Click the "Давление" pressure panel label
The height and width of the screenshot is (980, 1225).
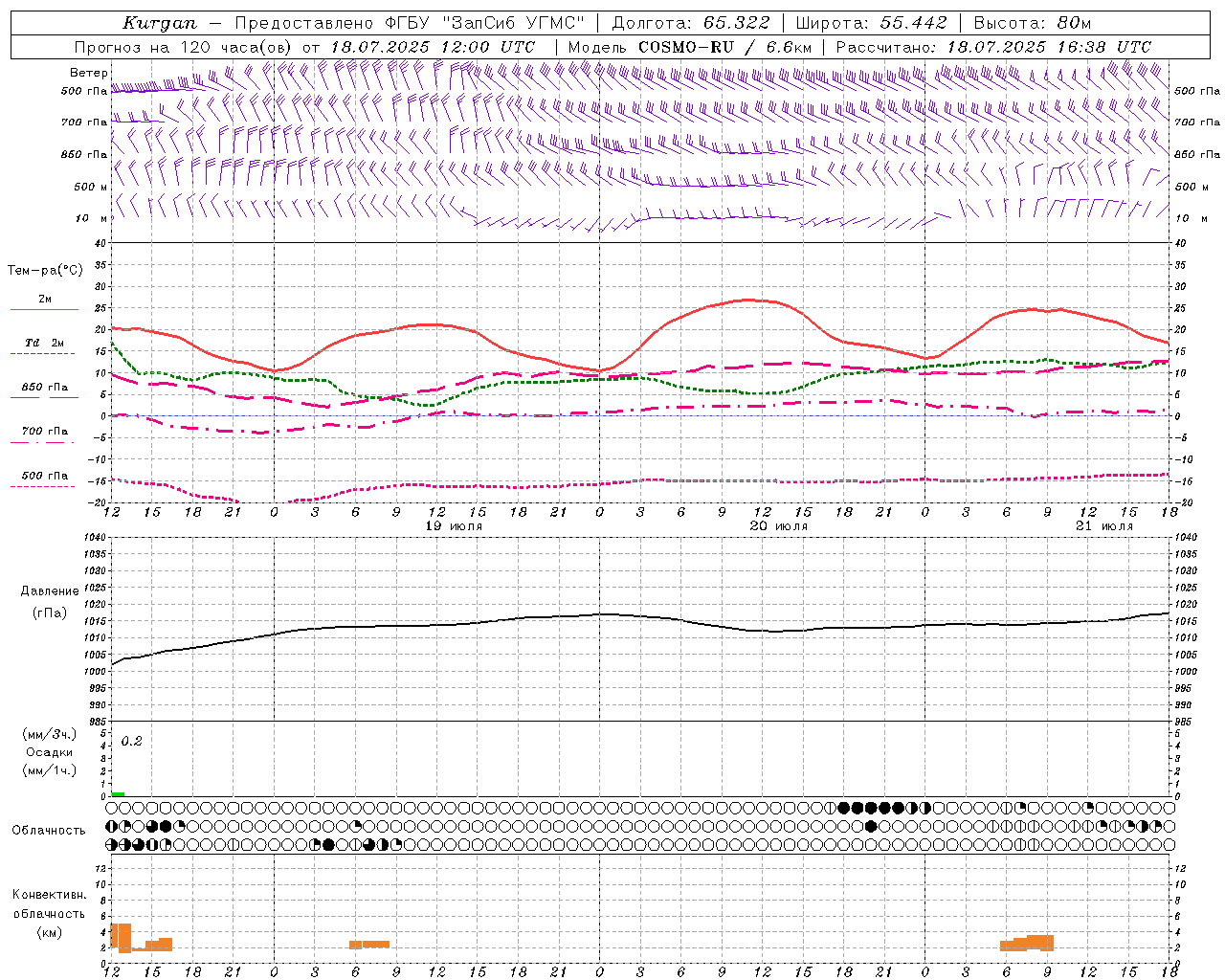(49, 591)
